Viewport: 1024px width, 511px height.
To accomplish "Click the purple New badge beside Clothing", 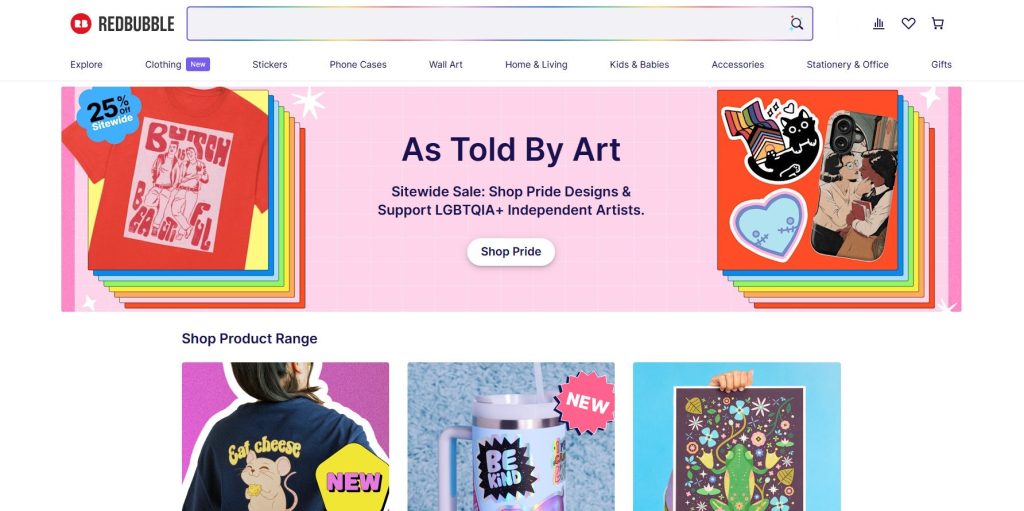I will [198, 64].
